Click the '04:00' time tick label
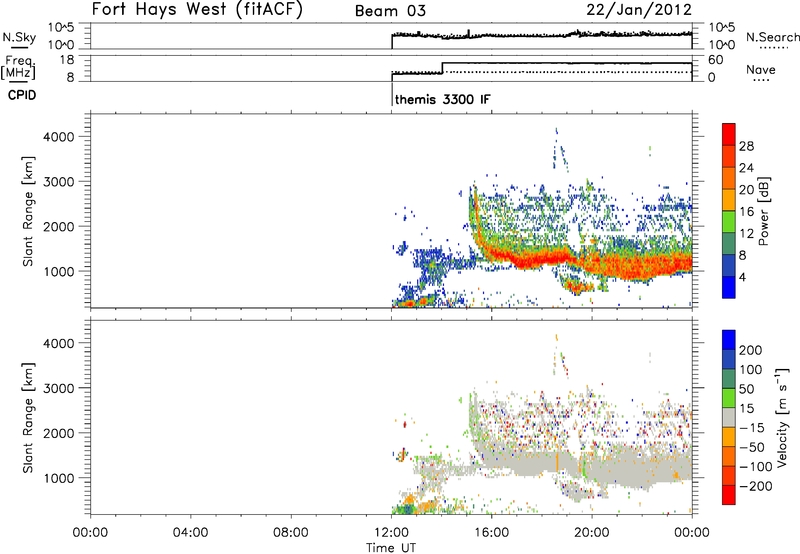Viewport: 800px width, 554px height. tap(190, 533)
